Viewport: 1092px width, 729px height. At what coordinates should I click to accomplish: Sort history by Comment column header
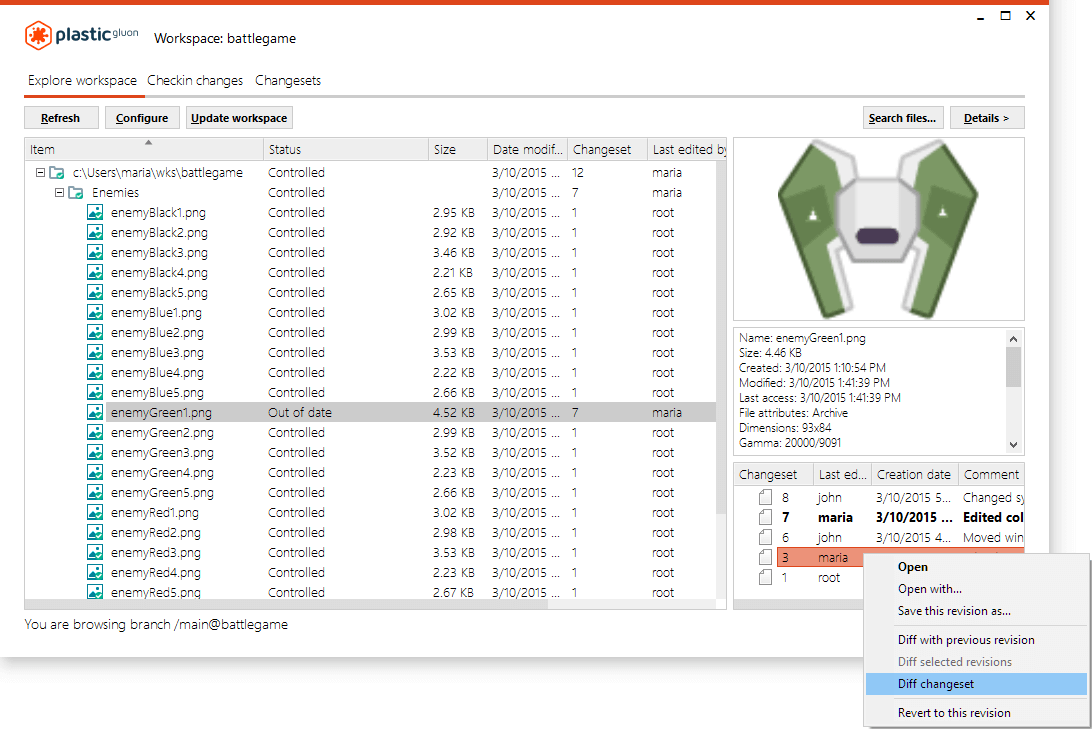click(x=991, y=474)
